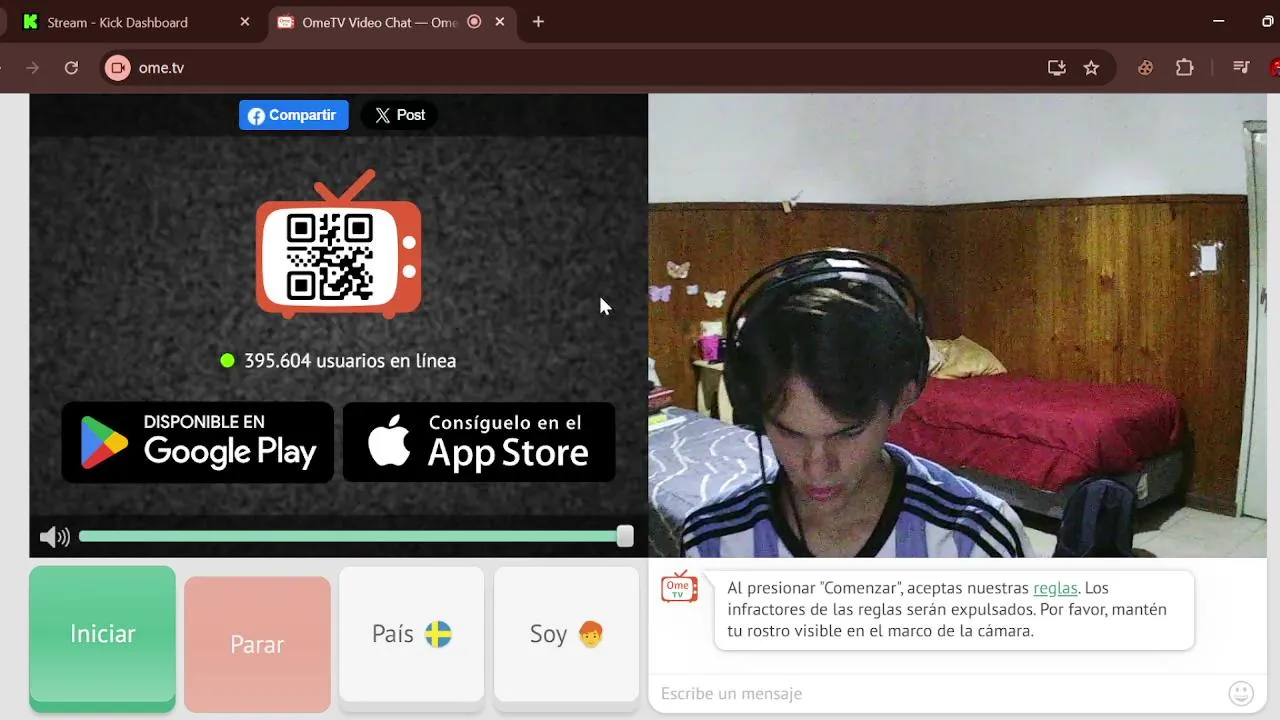Close the Kick Dashboard tab

245,22
